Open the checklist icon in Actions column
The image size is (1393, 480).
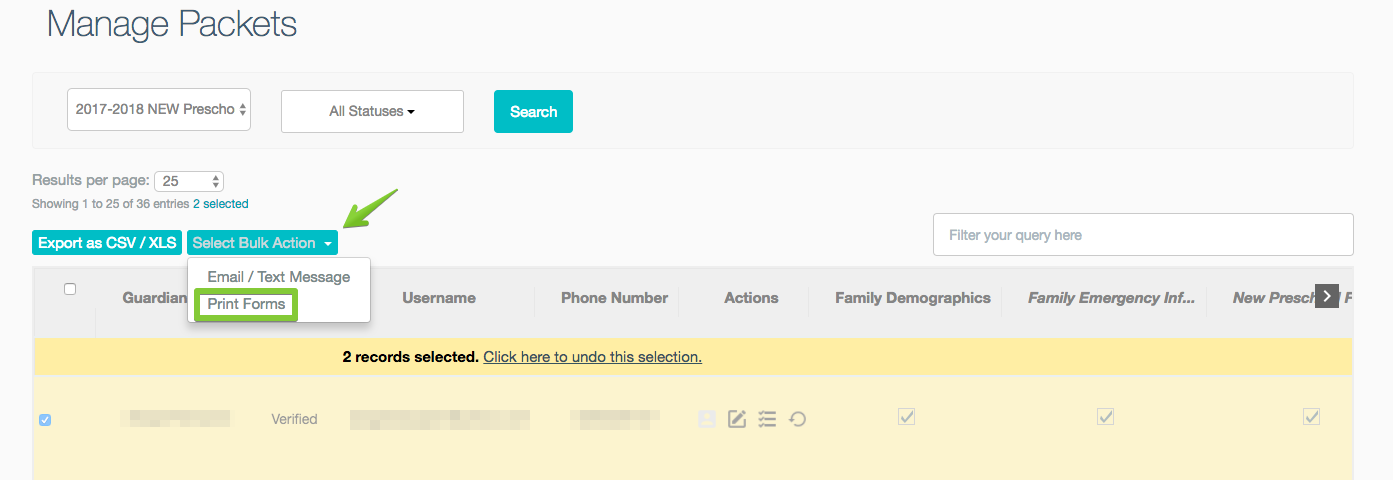click(767, 419)
